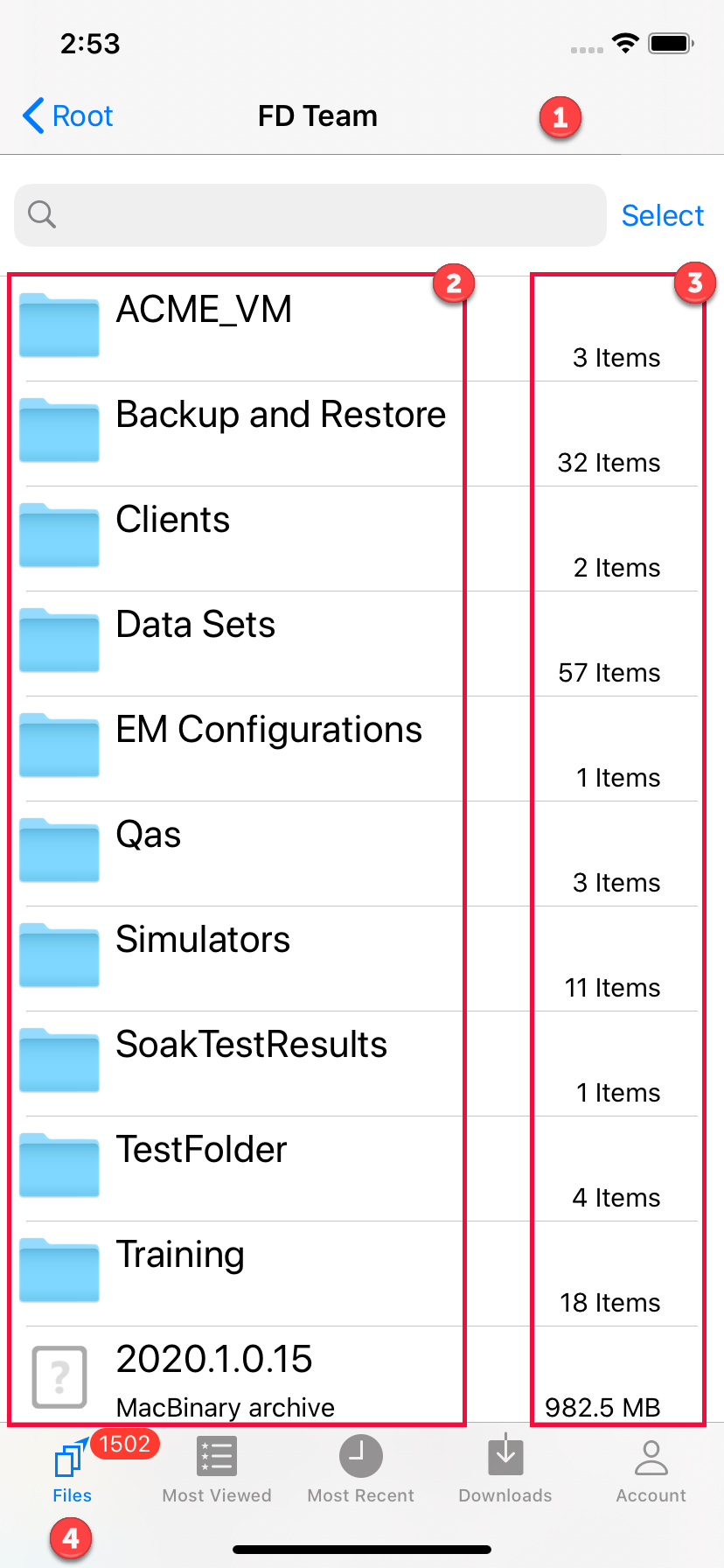Open the Simulators folder
724x1568 pixels.
pos(203,940)
